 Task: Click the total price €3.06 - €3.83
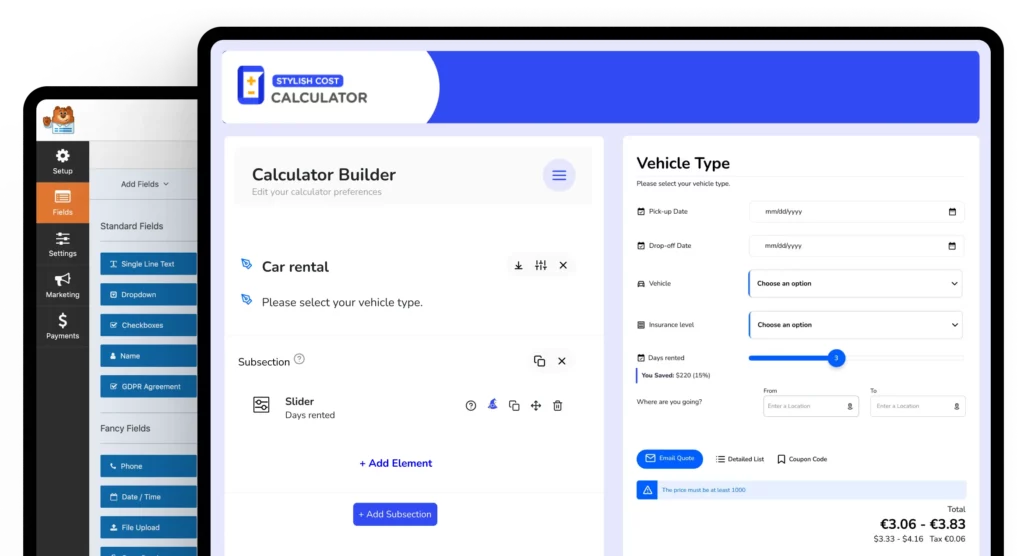pyautogui.click(x=922, y=524)
